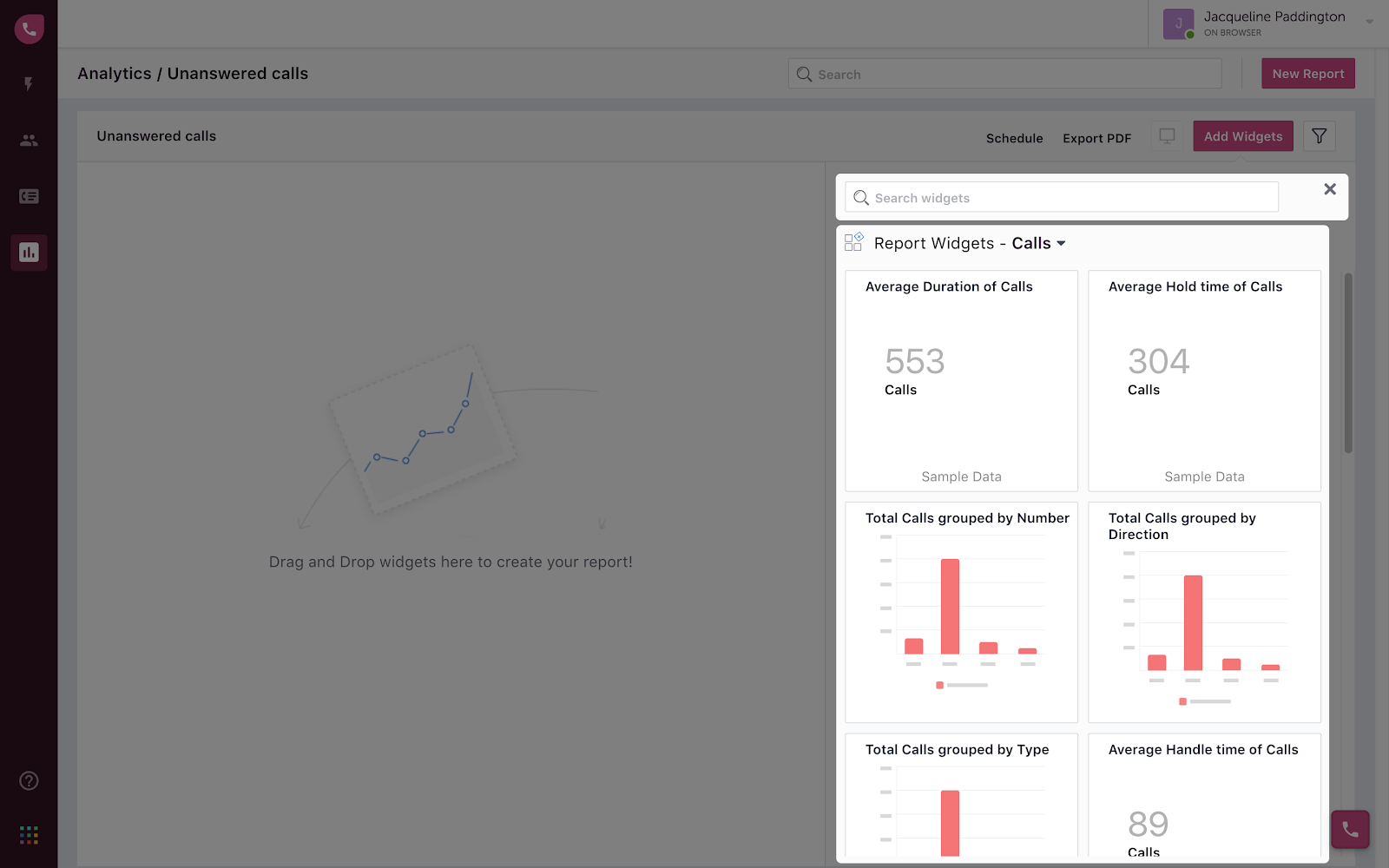1389x868 pixels.
Task: Click the Report Widgets grid icon
Action: (854, 242)
